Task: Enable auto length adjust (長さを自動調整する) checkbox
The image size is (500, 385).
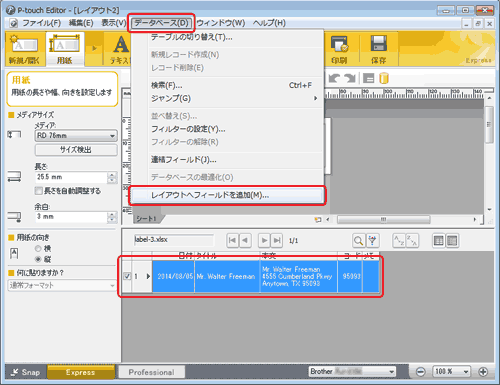Action: [x=39, y=191]
